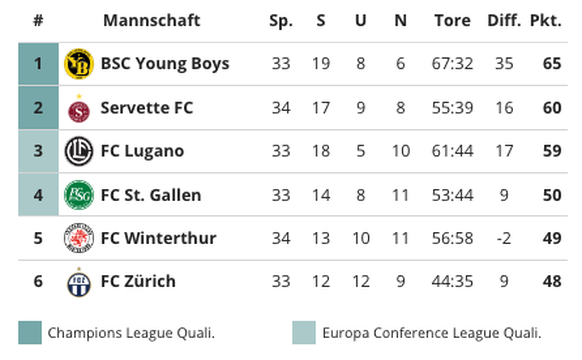The width and height of the screenshot is (582, 360).
Task: Open the FC Winterthur crest
Action: coord(78,238)
